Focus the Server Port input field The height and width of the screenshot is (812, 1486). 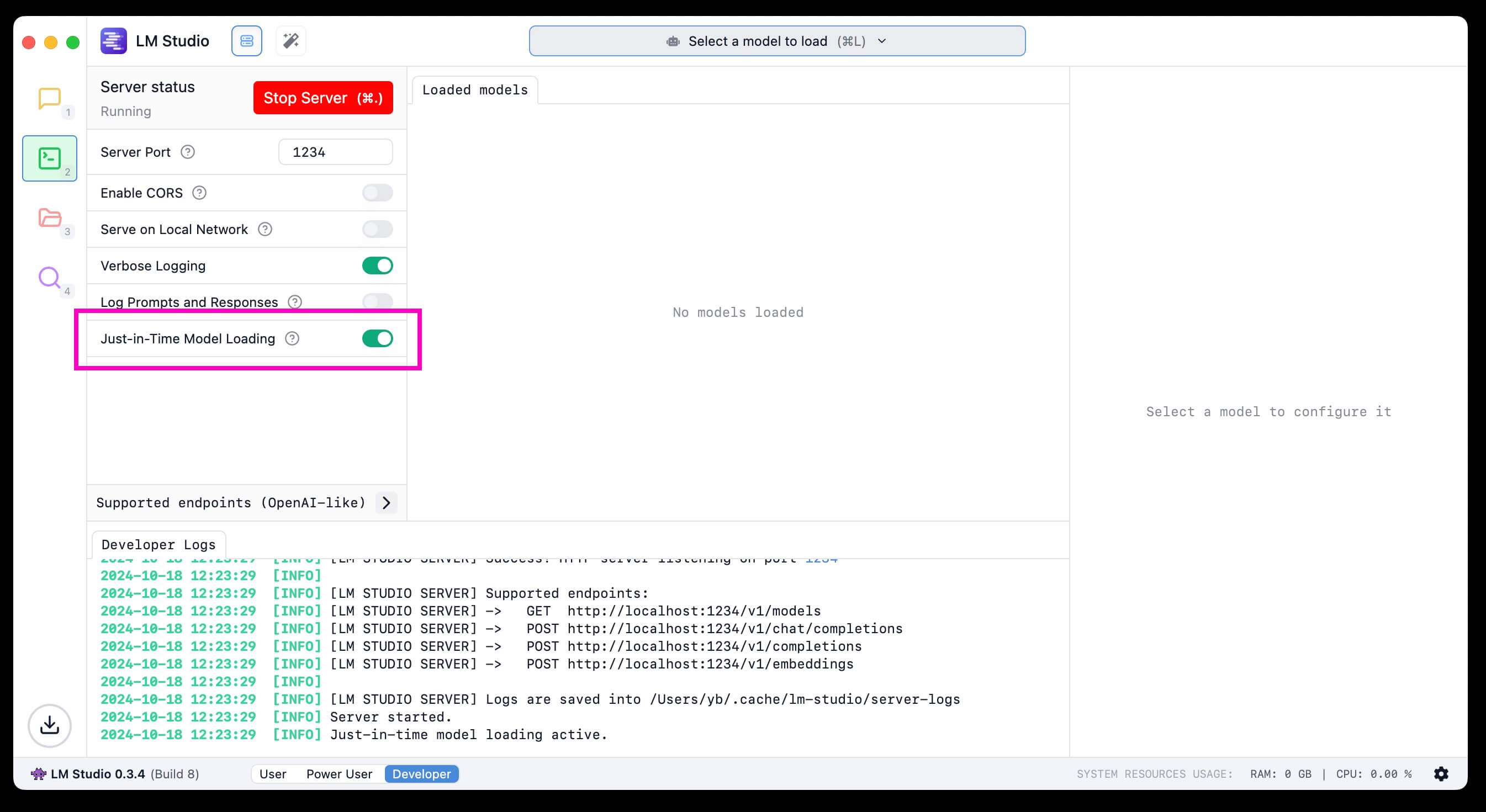click(336, 152)
